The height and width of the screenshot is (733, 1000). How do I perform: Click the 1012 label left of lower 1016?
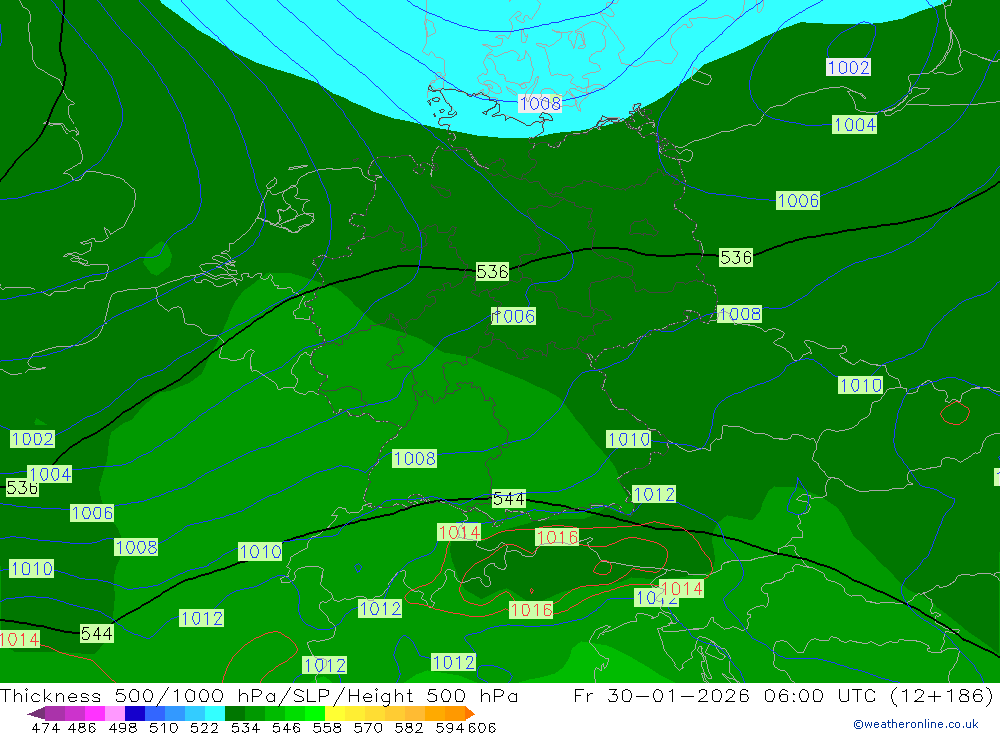[380, 609]
